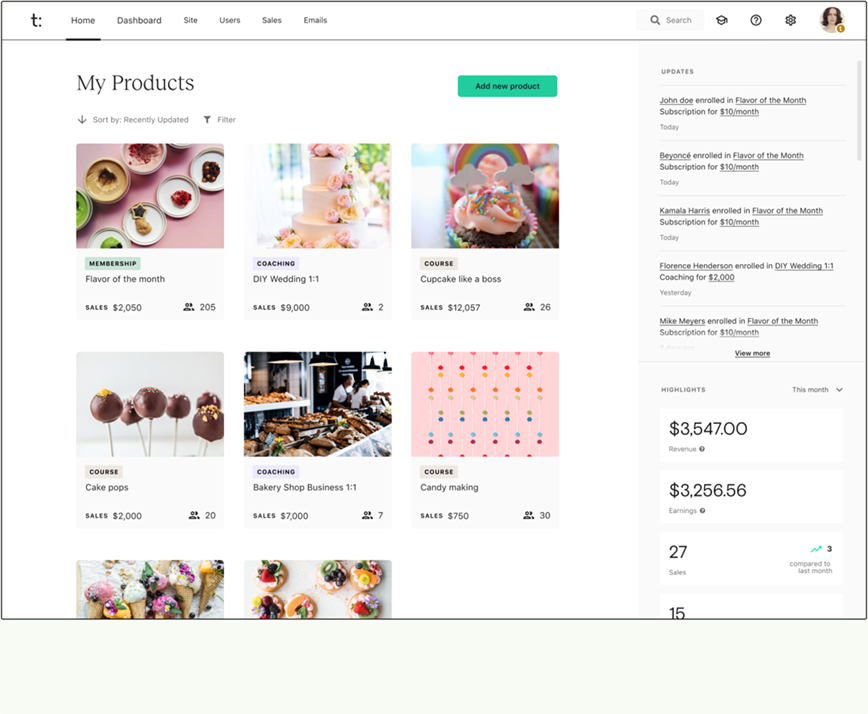Open the Site tab
Image resolution: width=868 pixels, height=714 pixels.
[190, 20]
